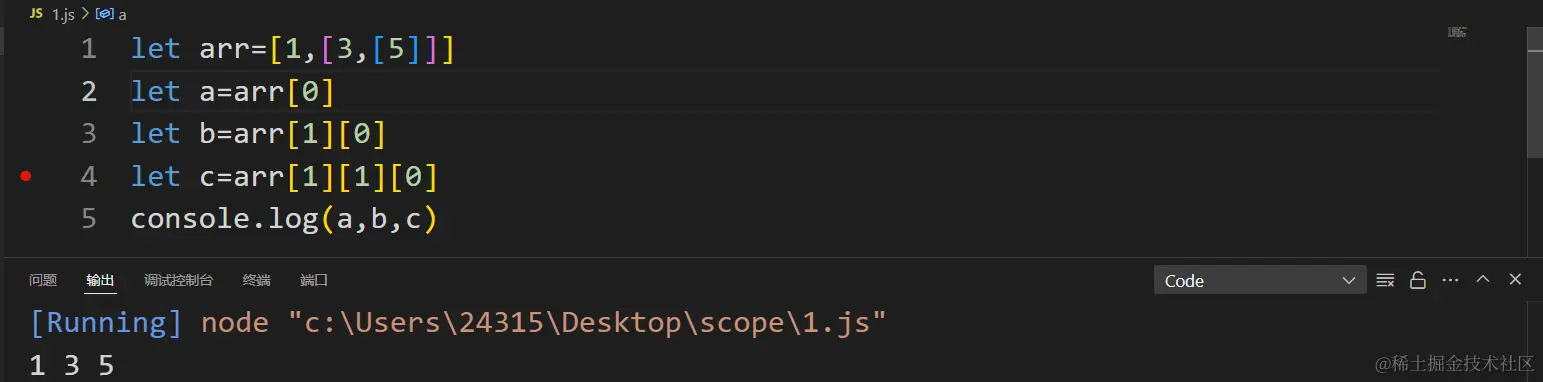Open the 调试控制台 tab
This screenshot has width=1543, height=382.
coord(178,281)
